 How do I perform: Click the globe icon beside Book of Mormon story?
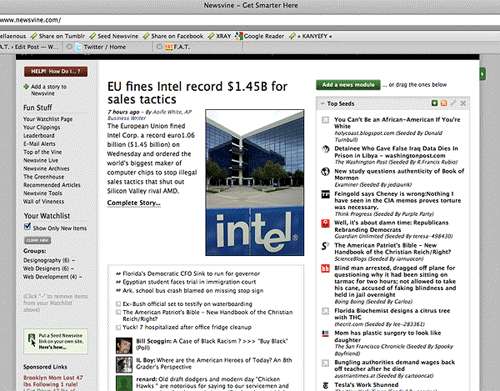[x=325, y=172]
